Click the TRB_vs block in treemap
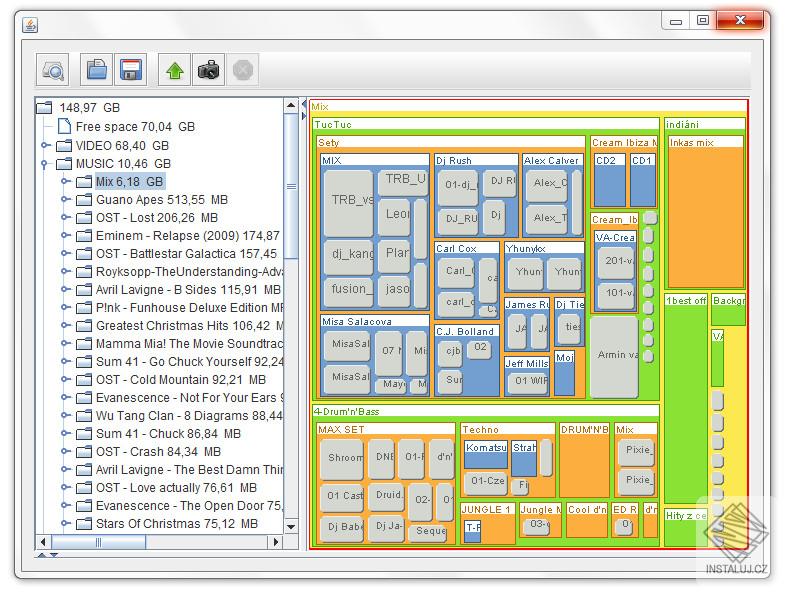The width and height of the screenshot is (787, 596). (x=347, y=201)
